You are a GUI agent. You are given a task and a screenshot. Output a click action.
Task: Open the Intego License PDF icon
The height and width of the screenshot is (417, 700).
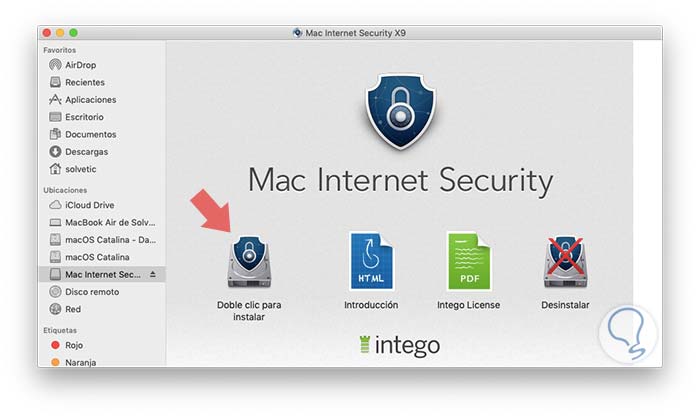click(x=468, y=261)
